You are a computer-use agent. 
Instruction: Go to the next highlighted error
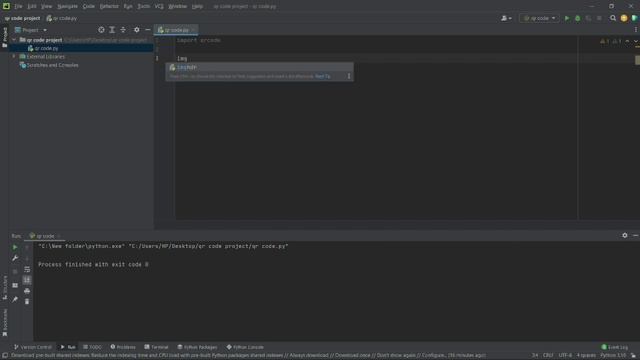[636, 41]
